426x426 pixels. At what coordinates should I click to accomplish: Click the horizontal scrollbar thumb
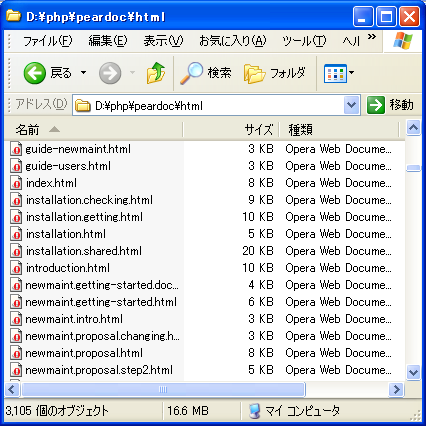pos(163,389)
